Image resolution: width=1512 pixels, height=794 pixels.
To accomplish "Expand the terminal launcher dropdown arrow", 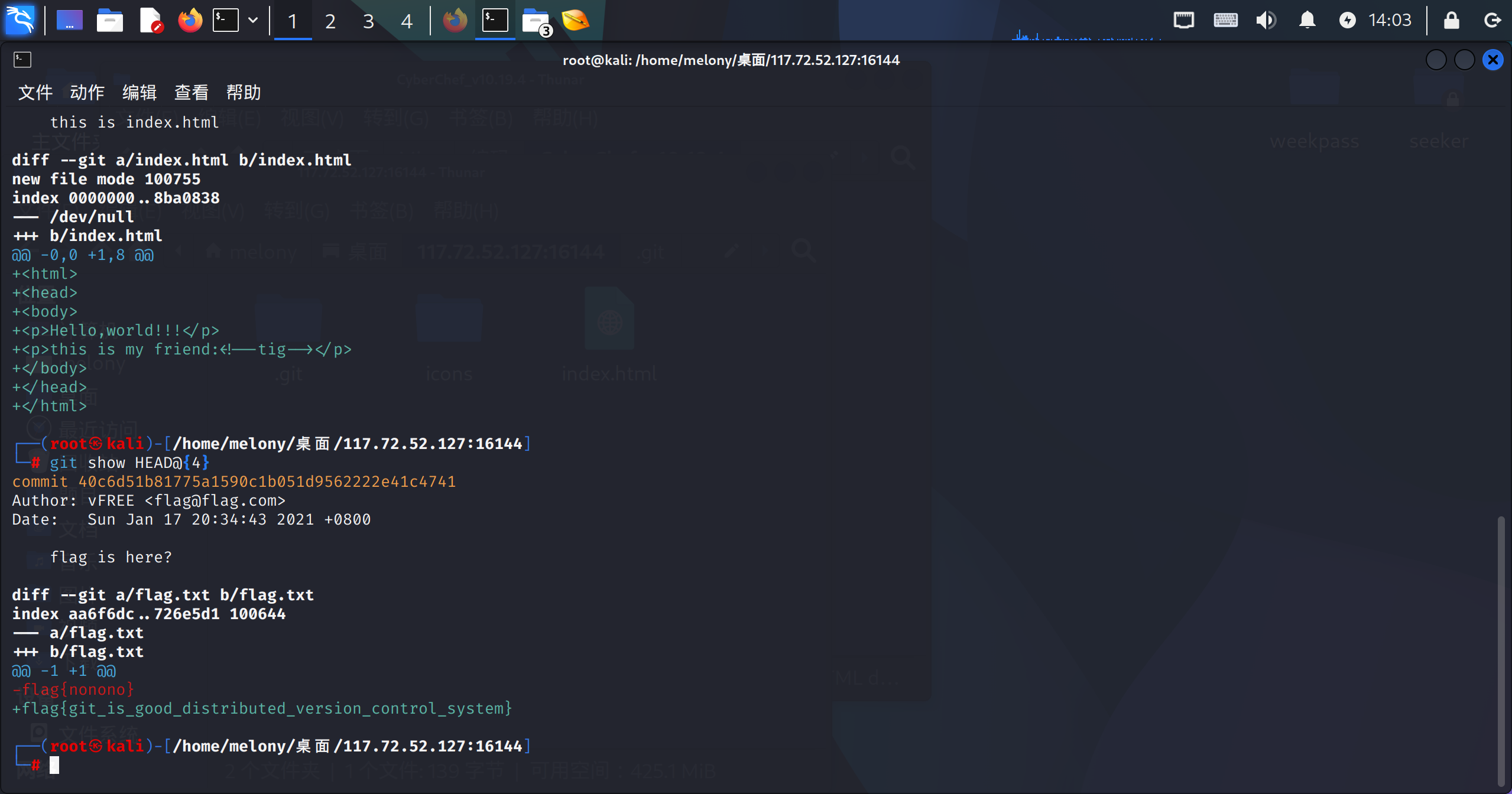I will 253,20.
